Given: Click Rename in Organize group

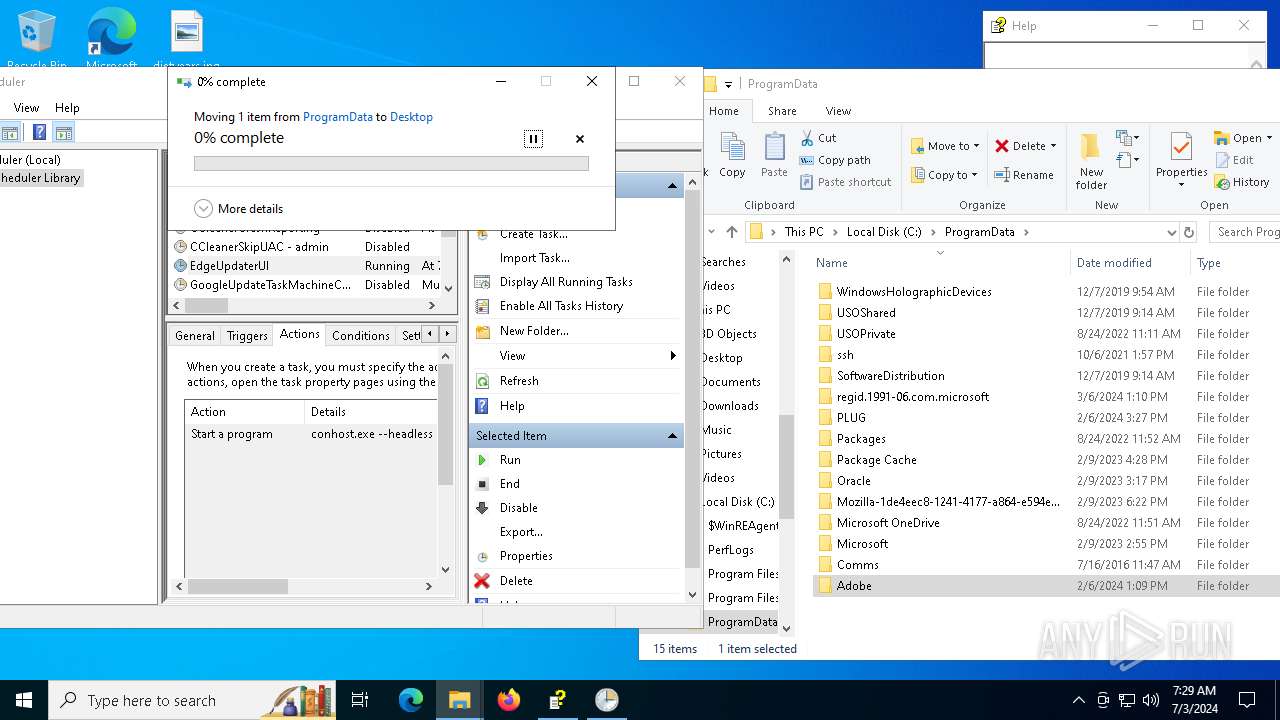Looking at the screenshot, I should (1024, 175).
